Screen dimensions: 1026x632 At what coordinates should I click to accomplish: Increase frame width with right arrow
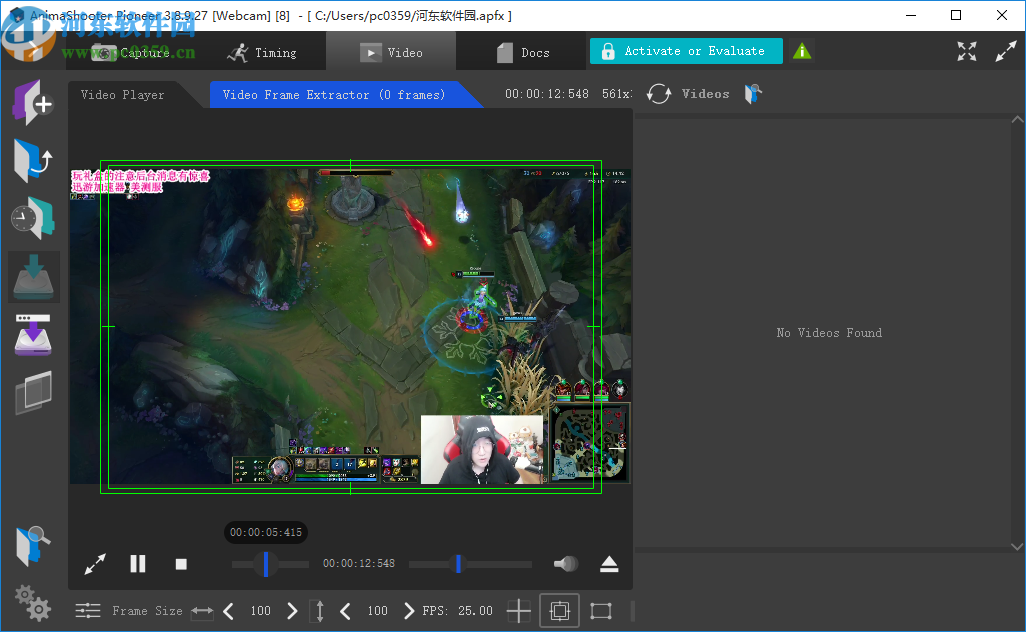[292, 610]
